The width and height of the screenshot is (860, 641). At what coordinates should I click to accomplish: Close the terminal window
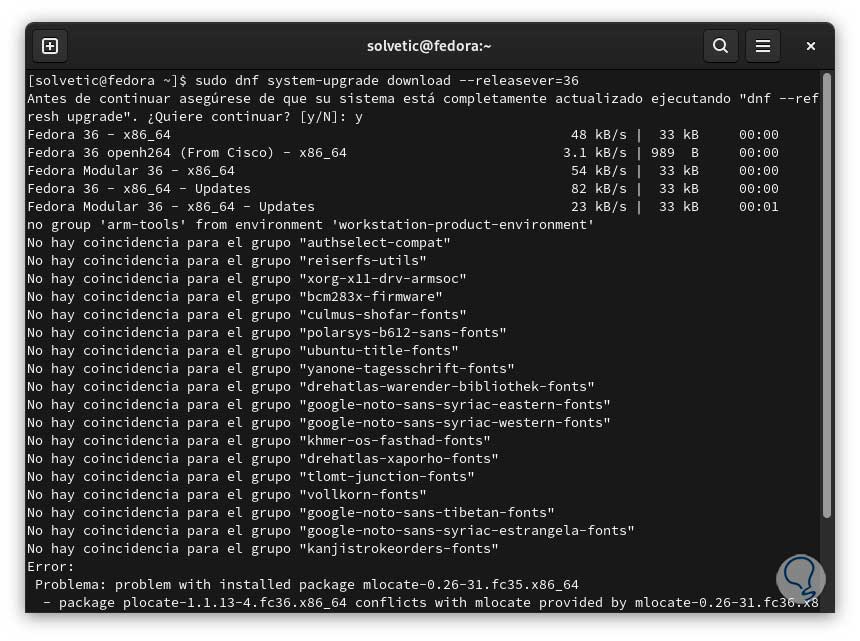pos(811,46)
